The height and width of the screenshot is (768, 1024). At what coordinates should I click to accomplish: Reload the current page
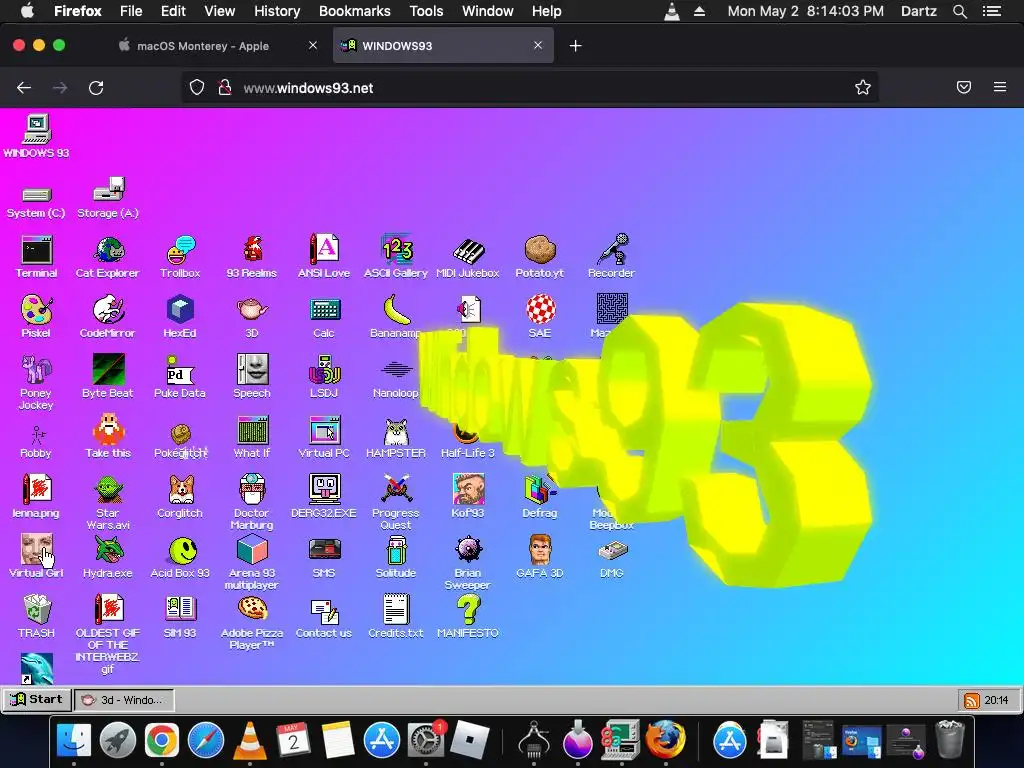pos(96,88)
